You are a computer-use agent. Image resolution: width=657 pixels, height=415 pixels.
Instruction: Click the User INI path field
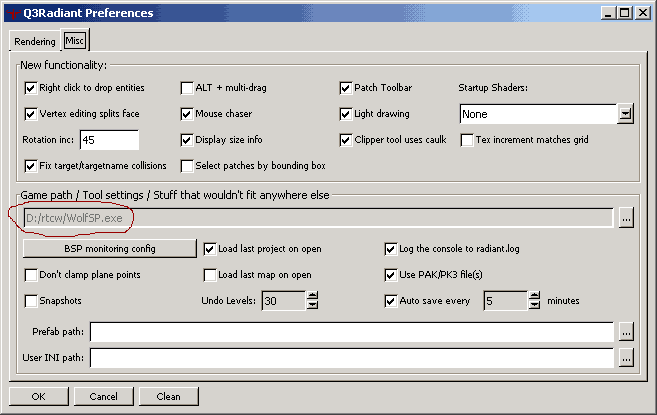point(352,358)
